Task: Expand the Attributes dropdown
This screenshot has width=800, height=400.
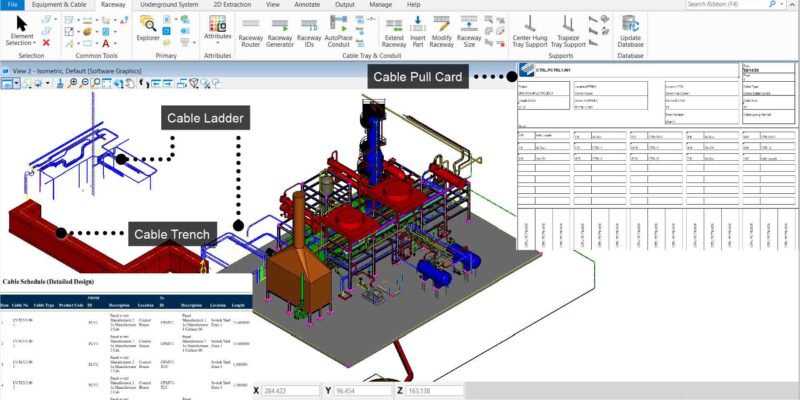Action: [217, 44]
